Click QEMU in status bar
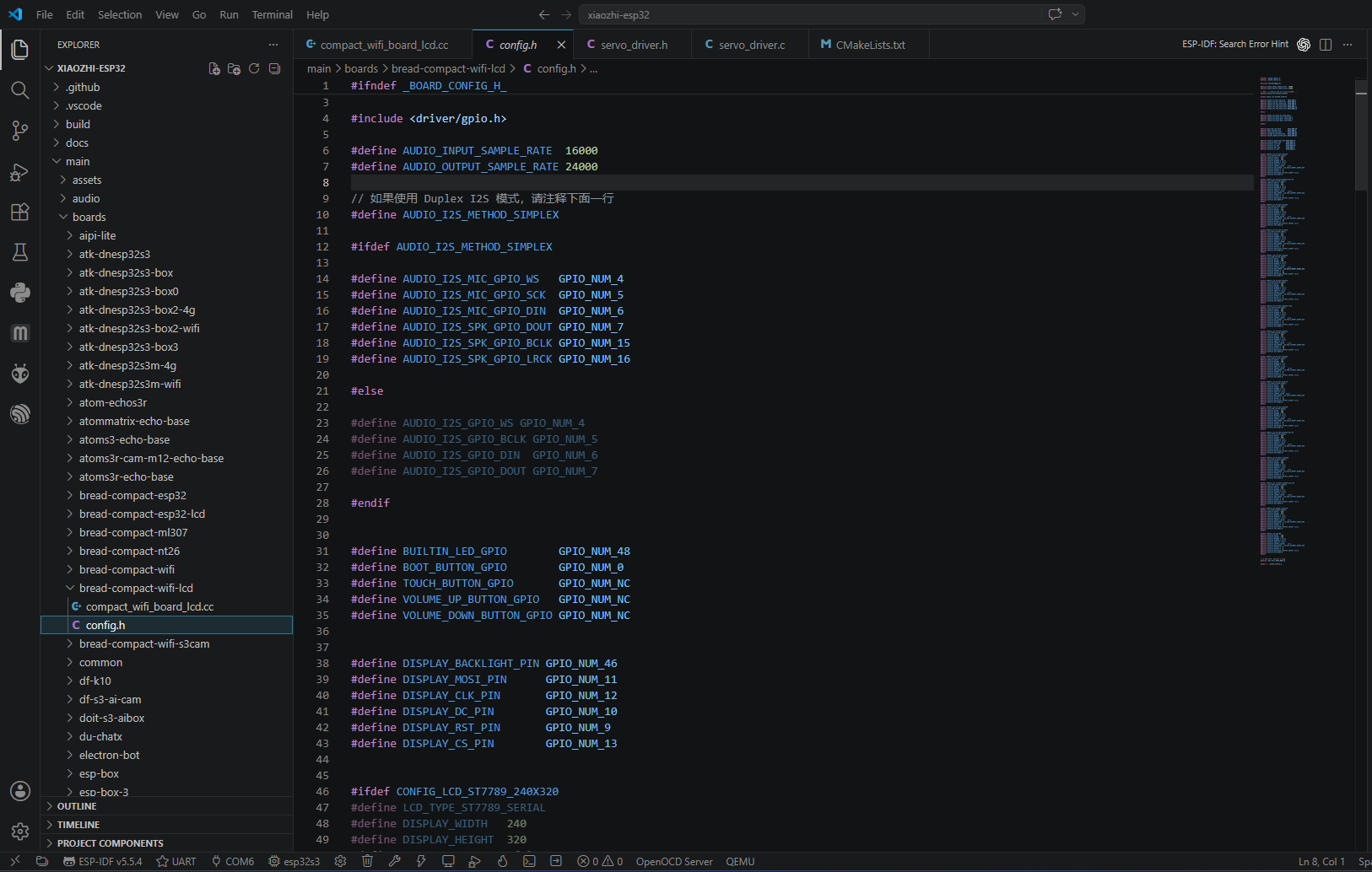The height and width of the screenshot is (872, 1372). pos(741,861)
